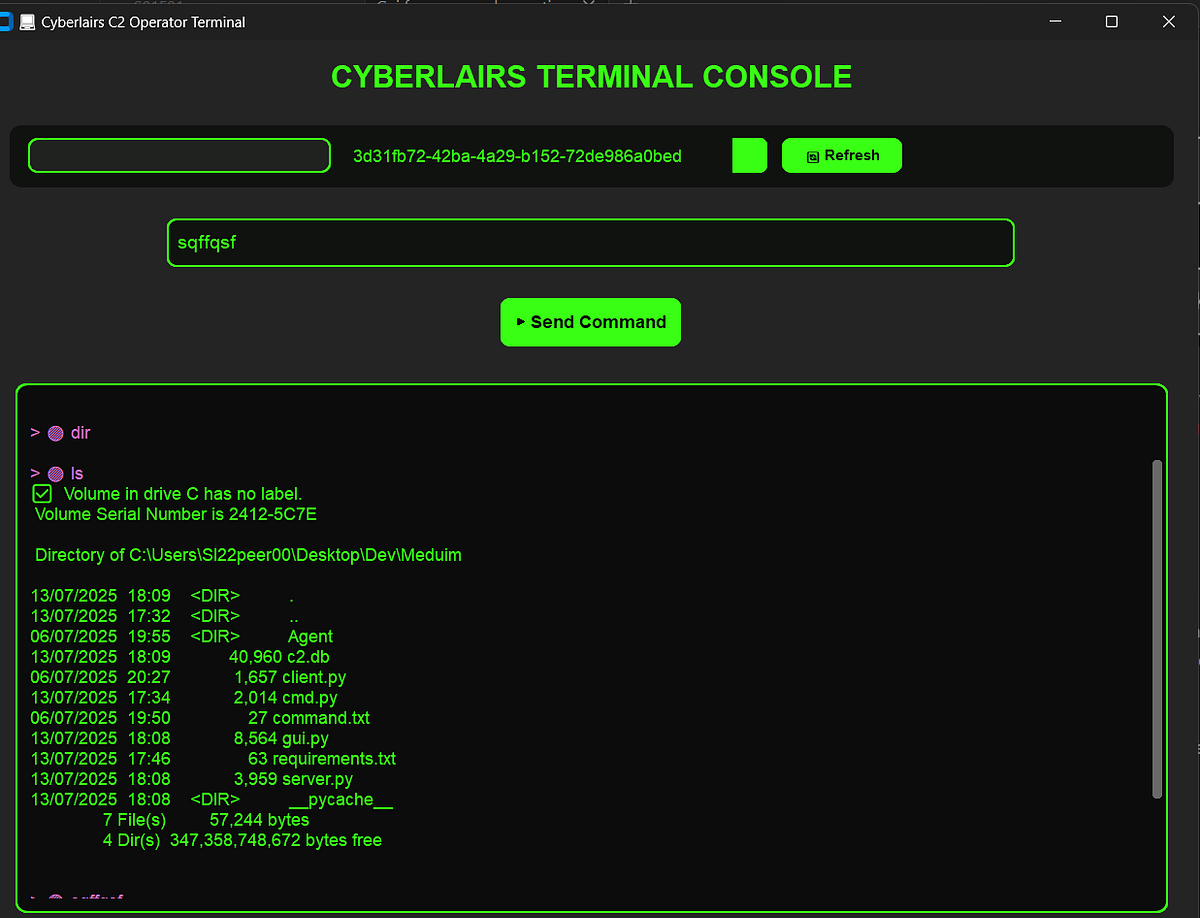The height and width of the screenshot is (918, 1200).
Task: Click the globe icon beside the "ls" command
Action: [x=57, y=473]
